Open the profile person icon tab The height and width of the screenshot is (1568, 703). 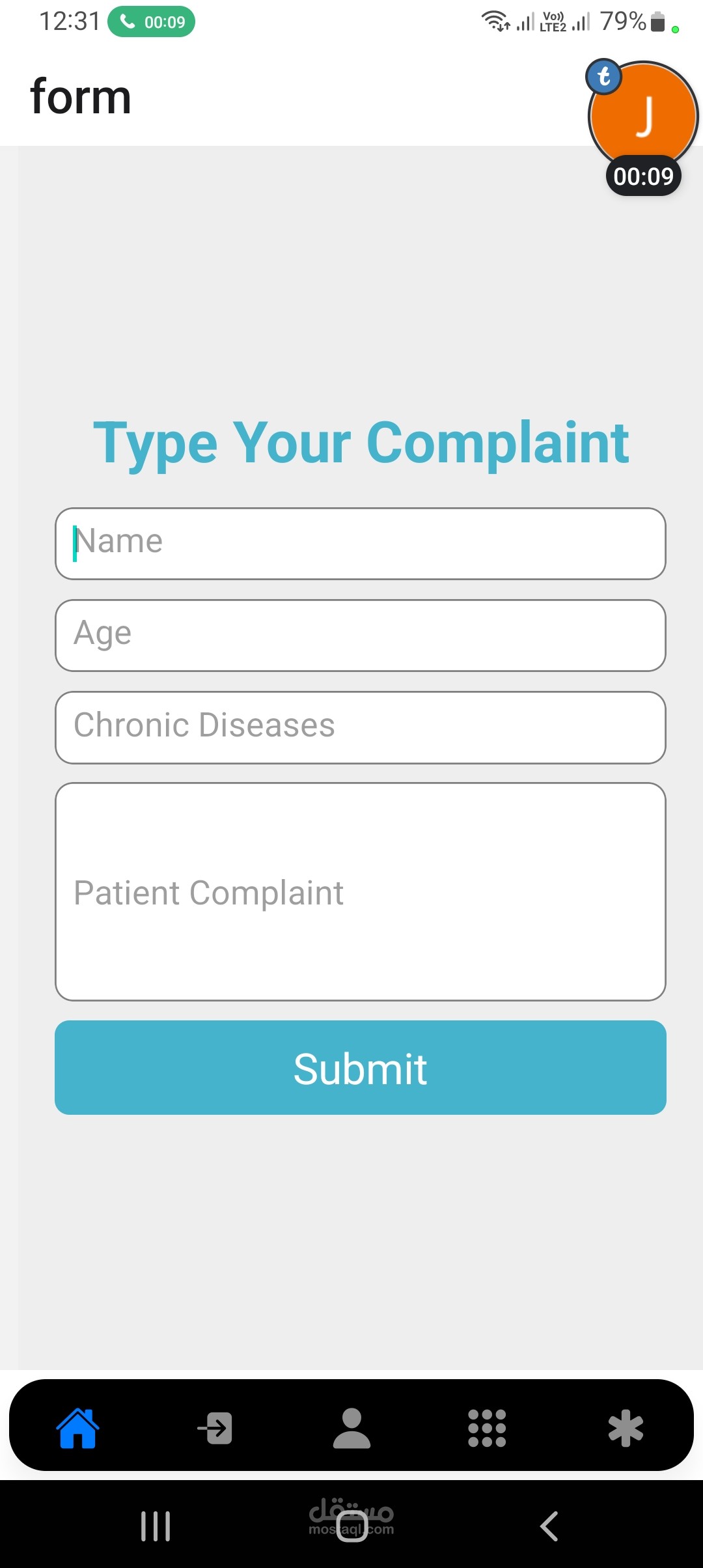[351, 1428]
